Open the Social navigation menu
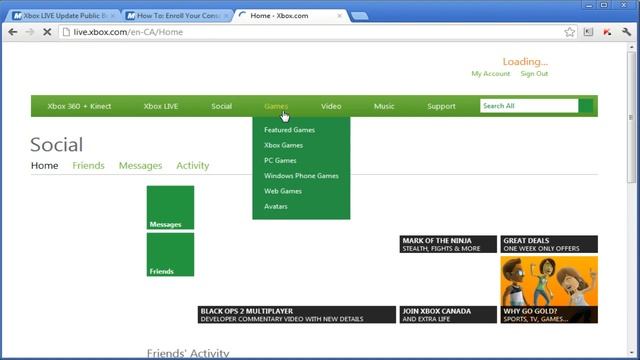 coord(222,106)
